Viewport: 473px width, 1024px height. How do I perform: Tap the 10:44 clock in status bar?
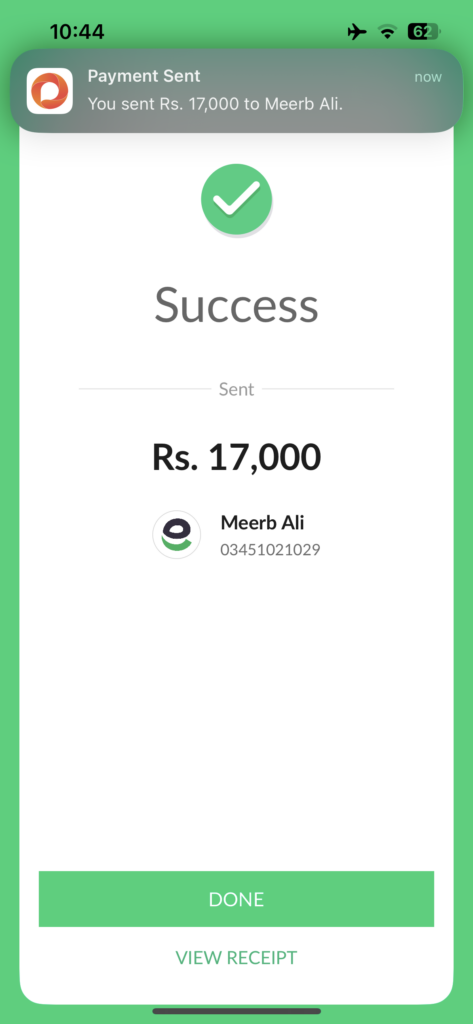tap(77, 31)
